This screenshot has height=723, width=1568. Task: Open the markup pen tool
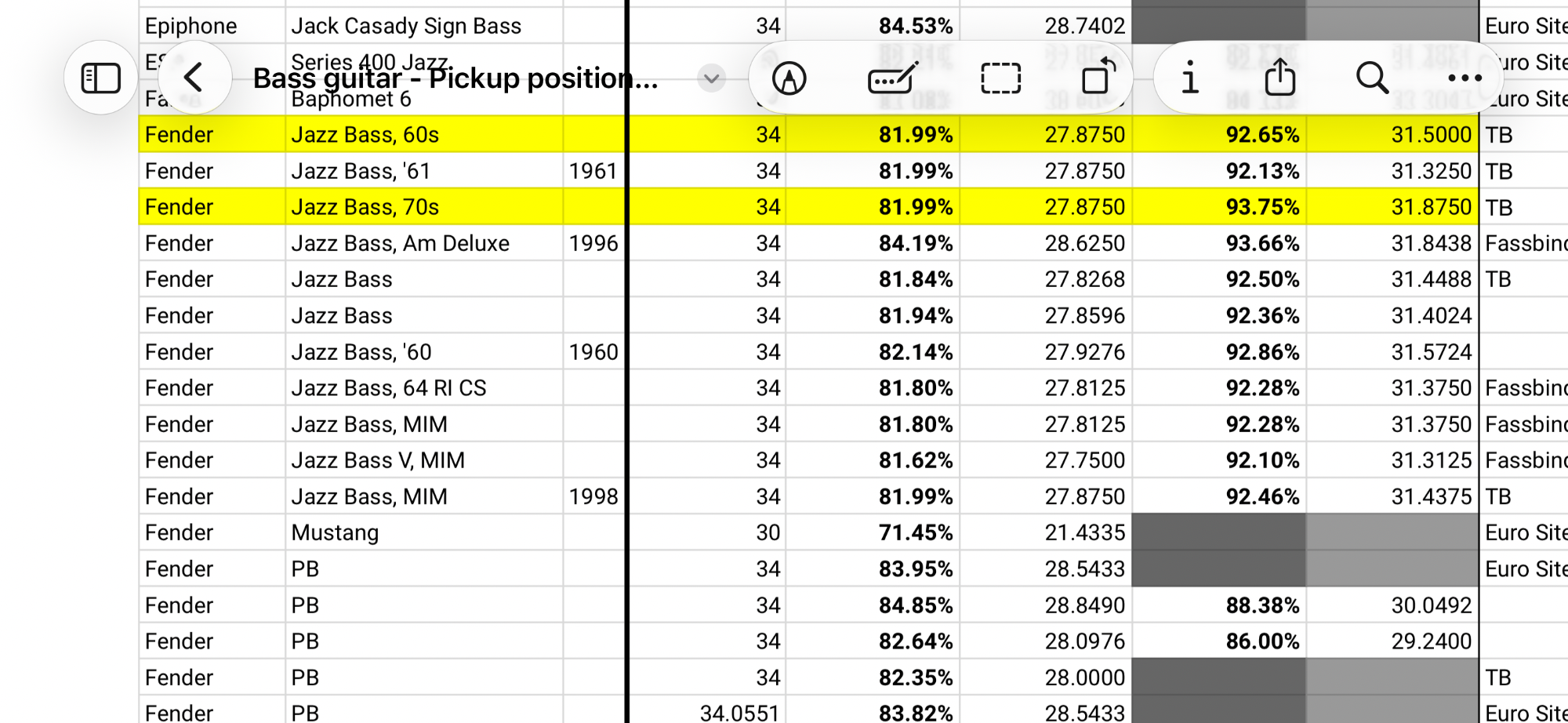(789, 78)
